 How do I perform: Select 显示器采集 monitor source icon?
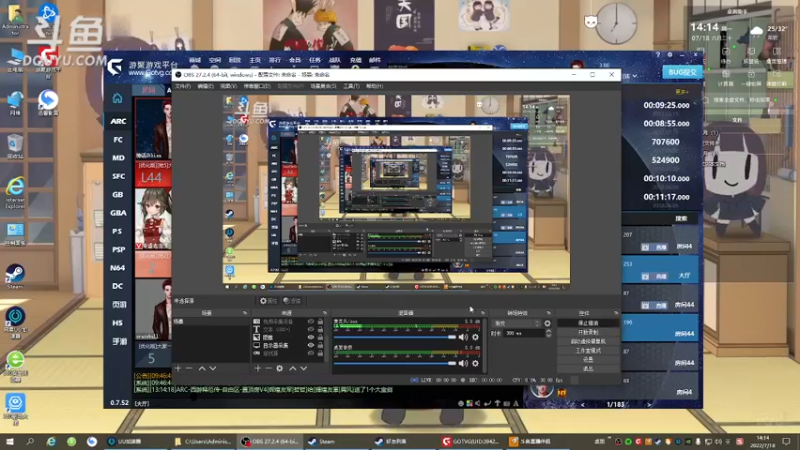pyautogui.click(x=257, y=345)
